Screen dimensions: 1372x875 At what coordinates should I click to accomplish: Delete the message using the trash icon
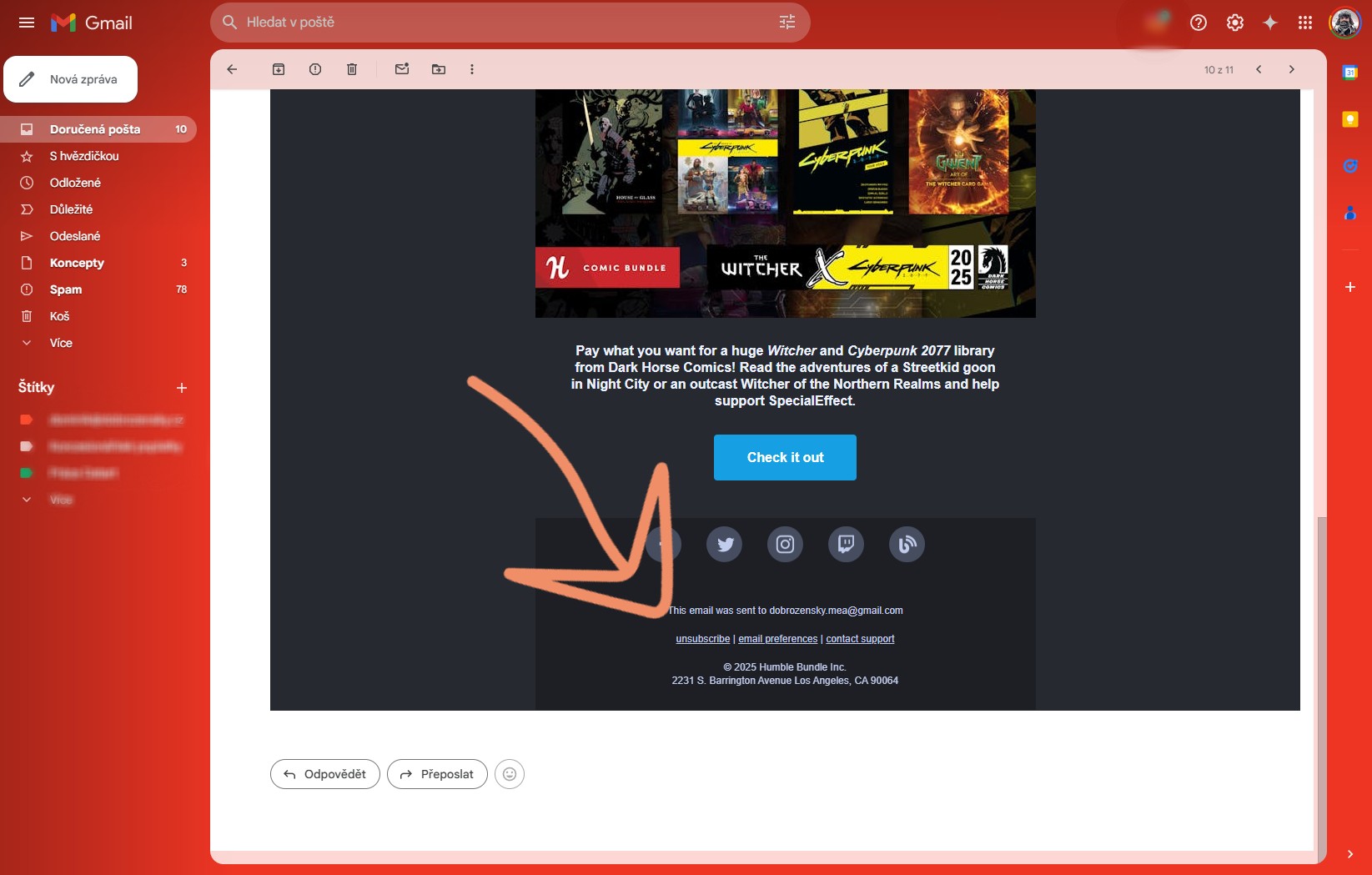[x=351, y=69]
